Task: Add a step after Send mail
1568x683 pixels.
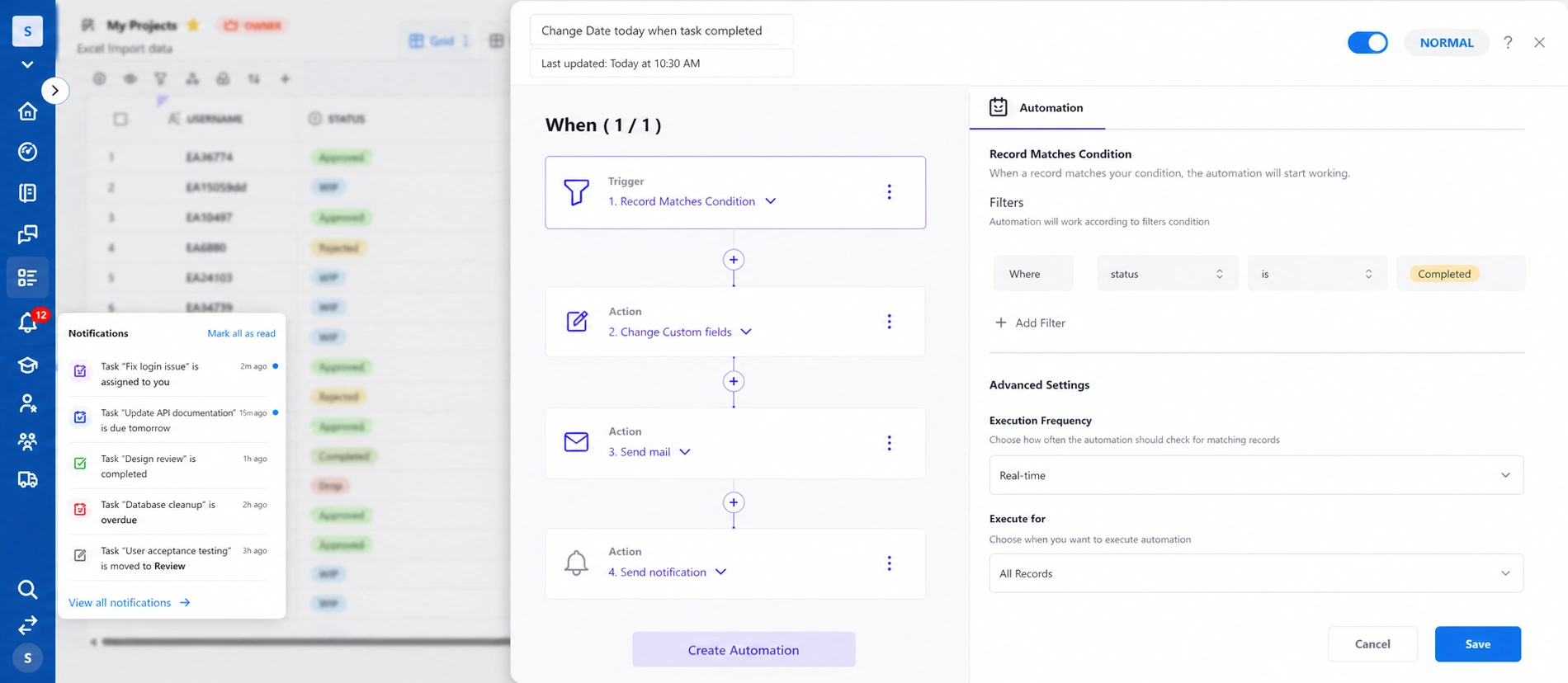Action: (733, 502)
